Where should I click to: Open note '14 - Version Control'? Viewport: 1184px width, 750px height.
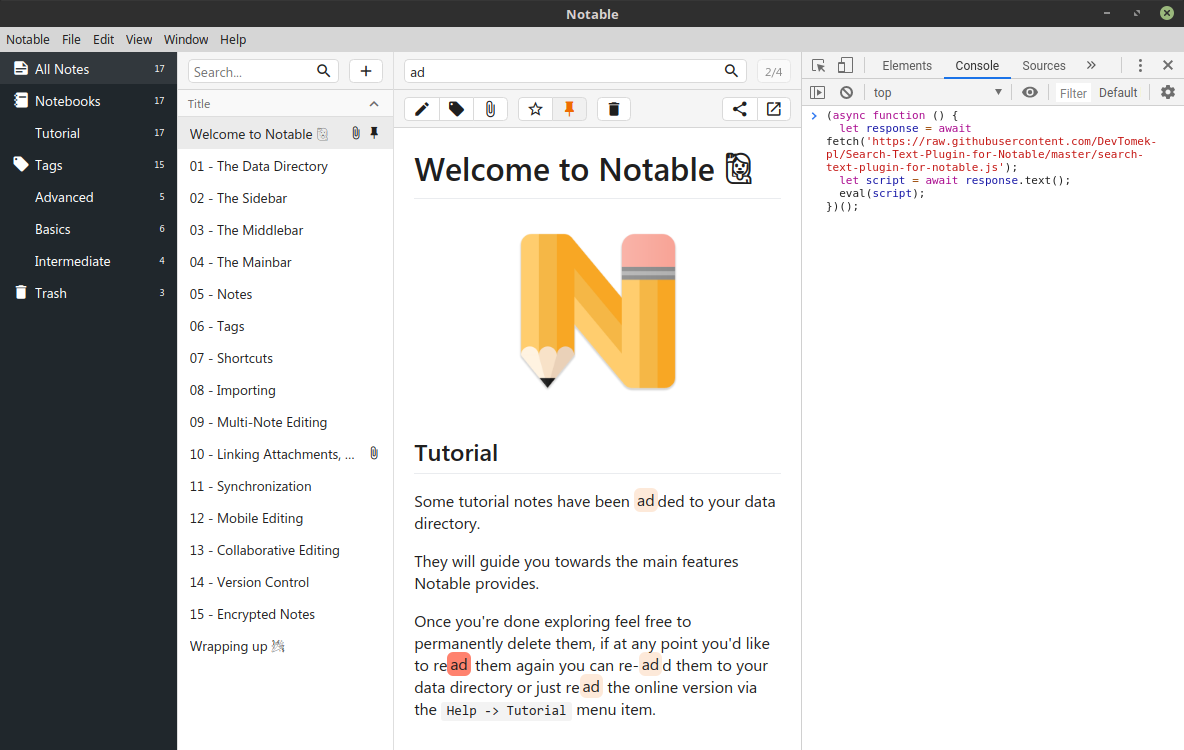point(285,582)
